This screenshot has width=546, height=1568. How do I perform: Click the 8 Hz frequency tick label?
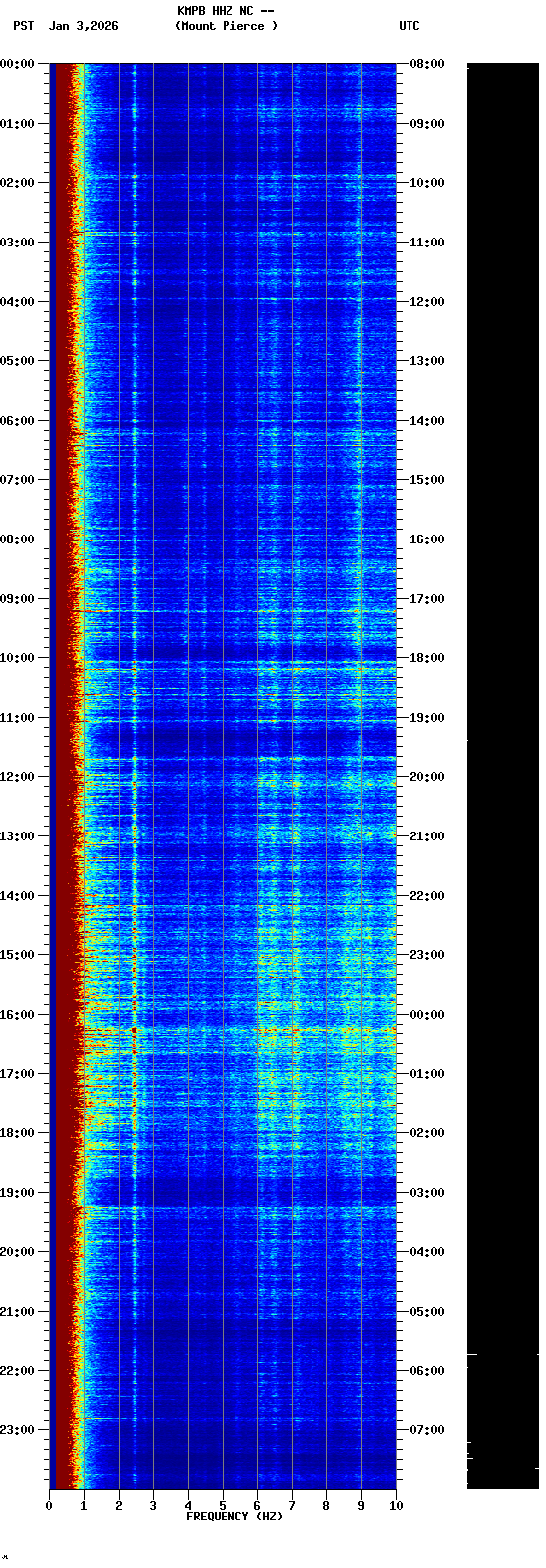(x=326, y=1506)
